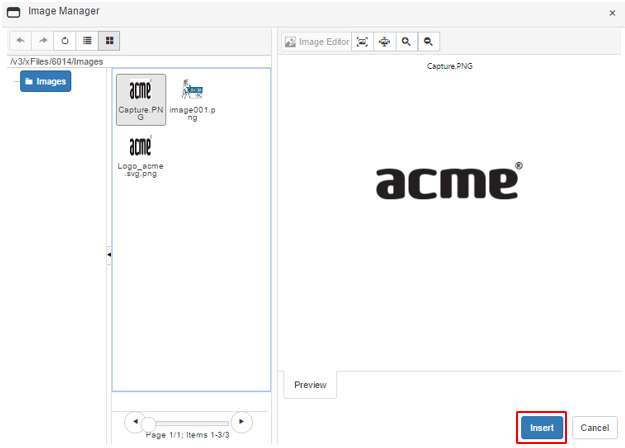Switch to thumbnails grid view

click(x=110, y=41)
